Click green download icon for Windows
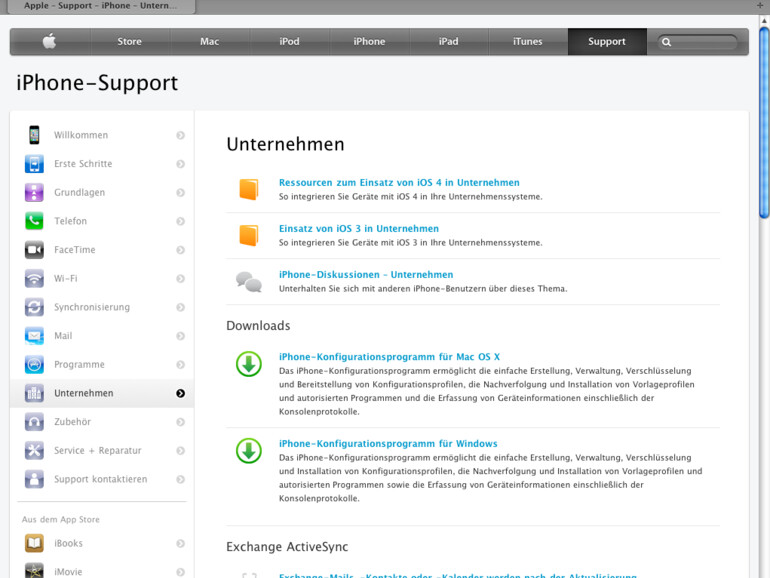This screenshot has width=770, height=578. click(249, 451)
